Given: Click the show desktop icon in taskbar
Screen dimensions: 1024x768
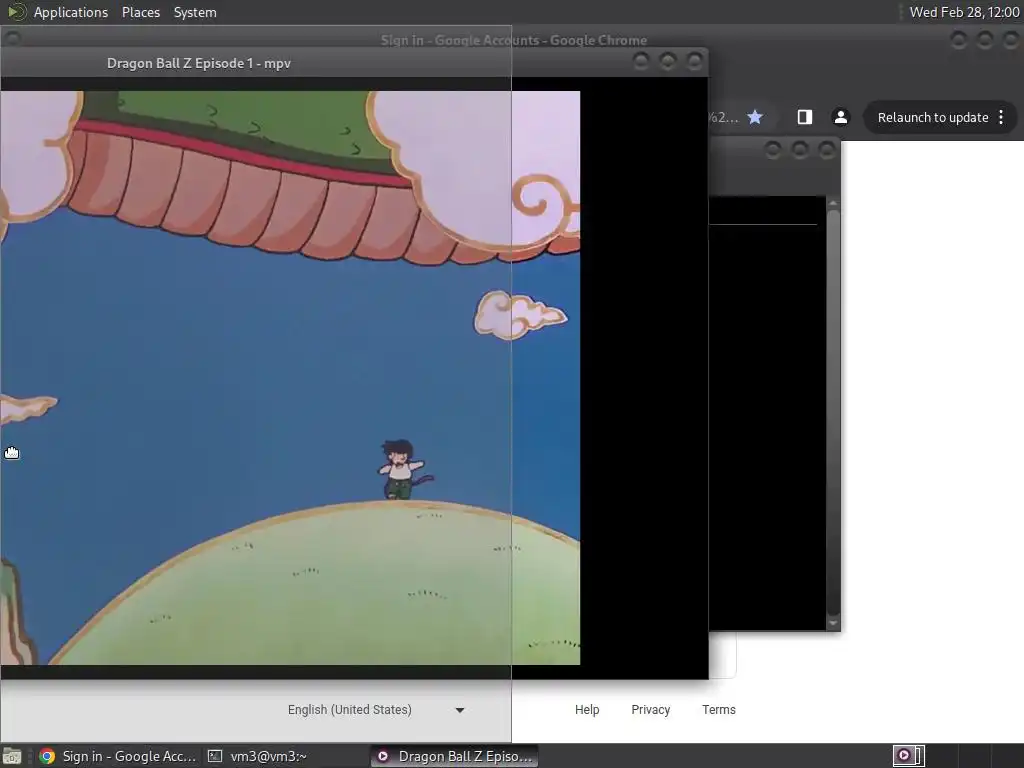Looking at the screenshot, I should pos(12,756).
